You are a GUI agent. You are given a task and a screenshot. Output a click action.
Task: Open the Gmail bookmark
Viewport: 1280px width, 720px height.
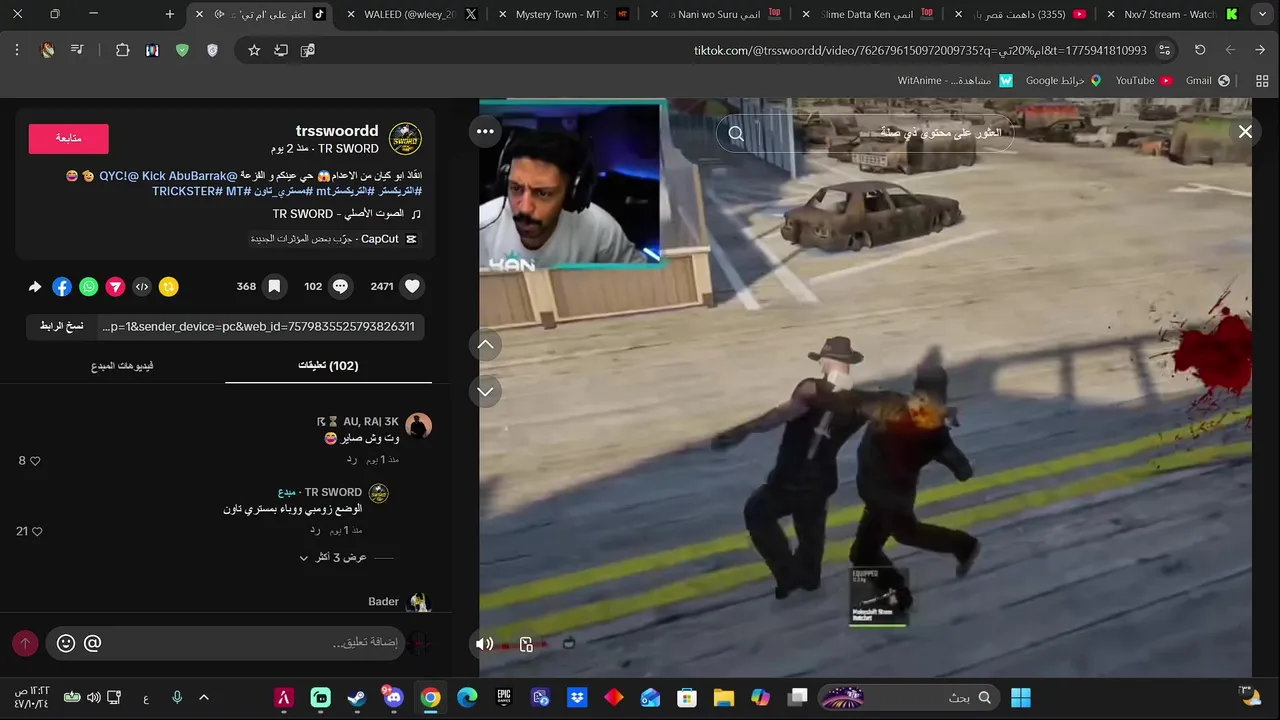(x=1207, y=80)
